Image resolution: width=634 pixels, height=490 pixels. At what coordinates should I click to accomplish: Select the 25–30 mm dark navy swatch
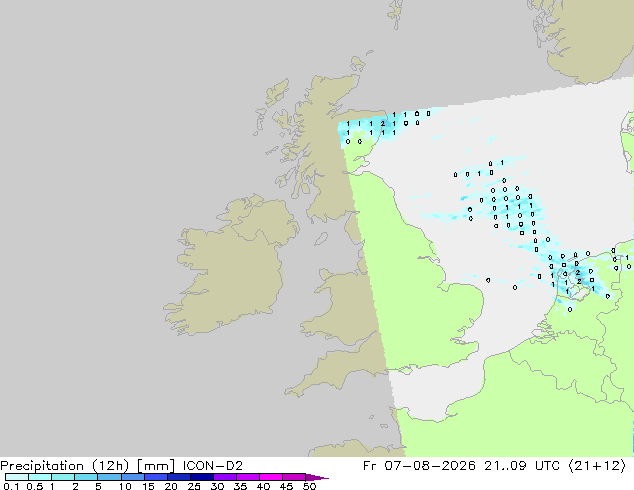(202, 477)
